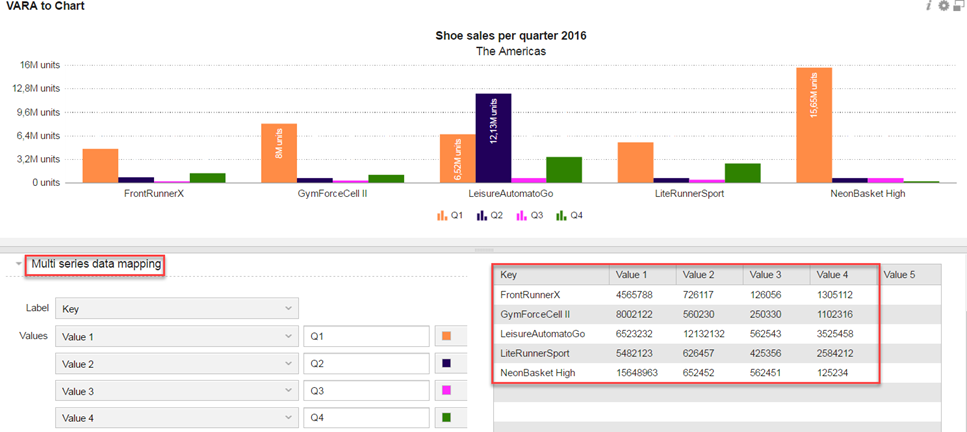Toggle Q3 series in chart legend
967x432 pixels.
pos(527,215)
